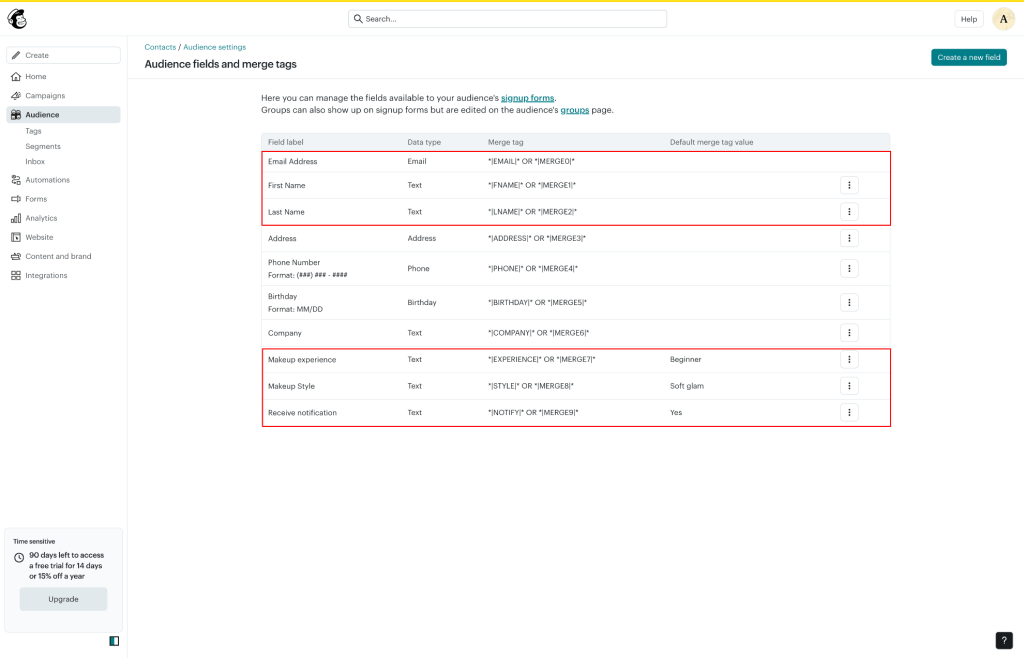Click the Integrations grid icon

pyautogui.click(x=16, y=275)
